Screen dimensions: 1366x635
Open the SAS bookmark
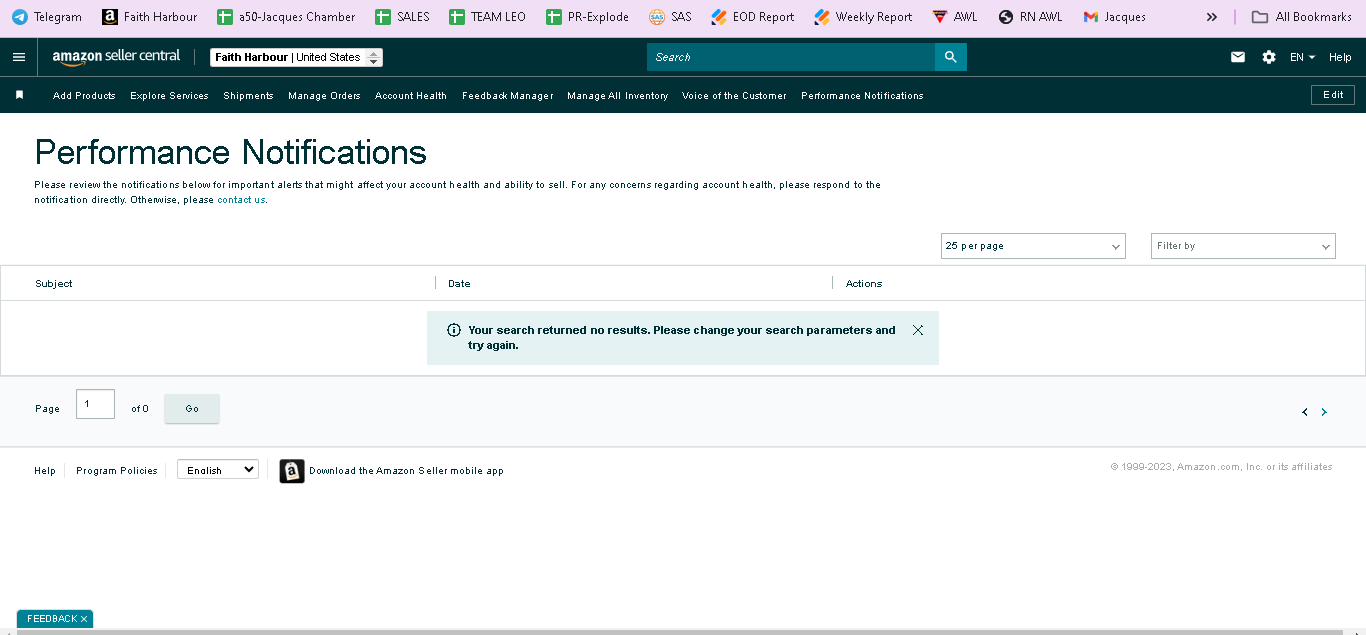point(670,17)
